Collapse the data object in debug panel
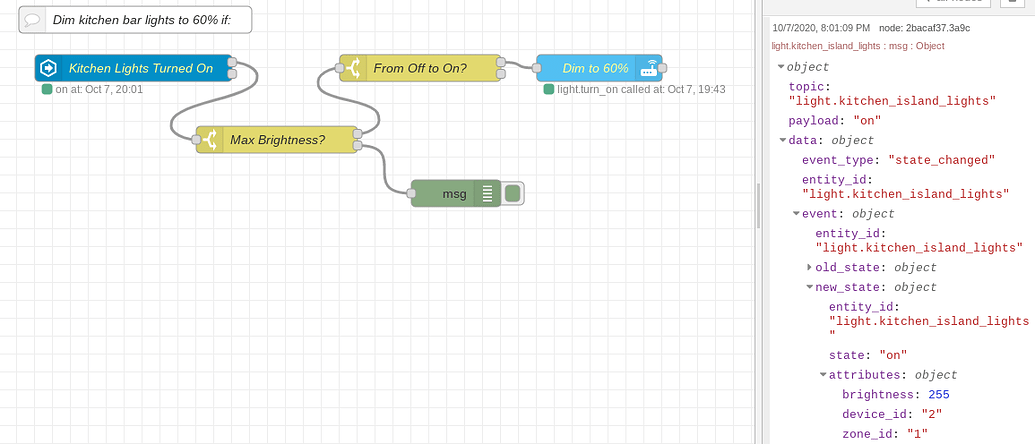 [783, 141]
